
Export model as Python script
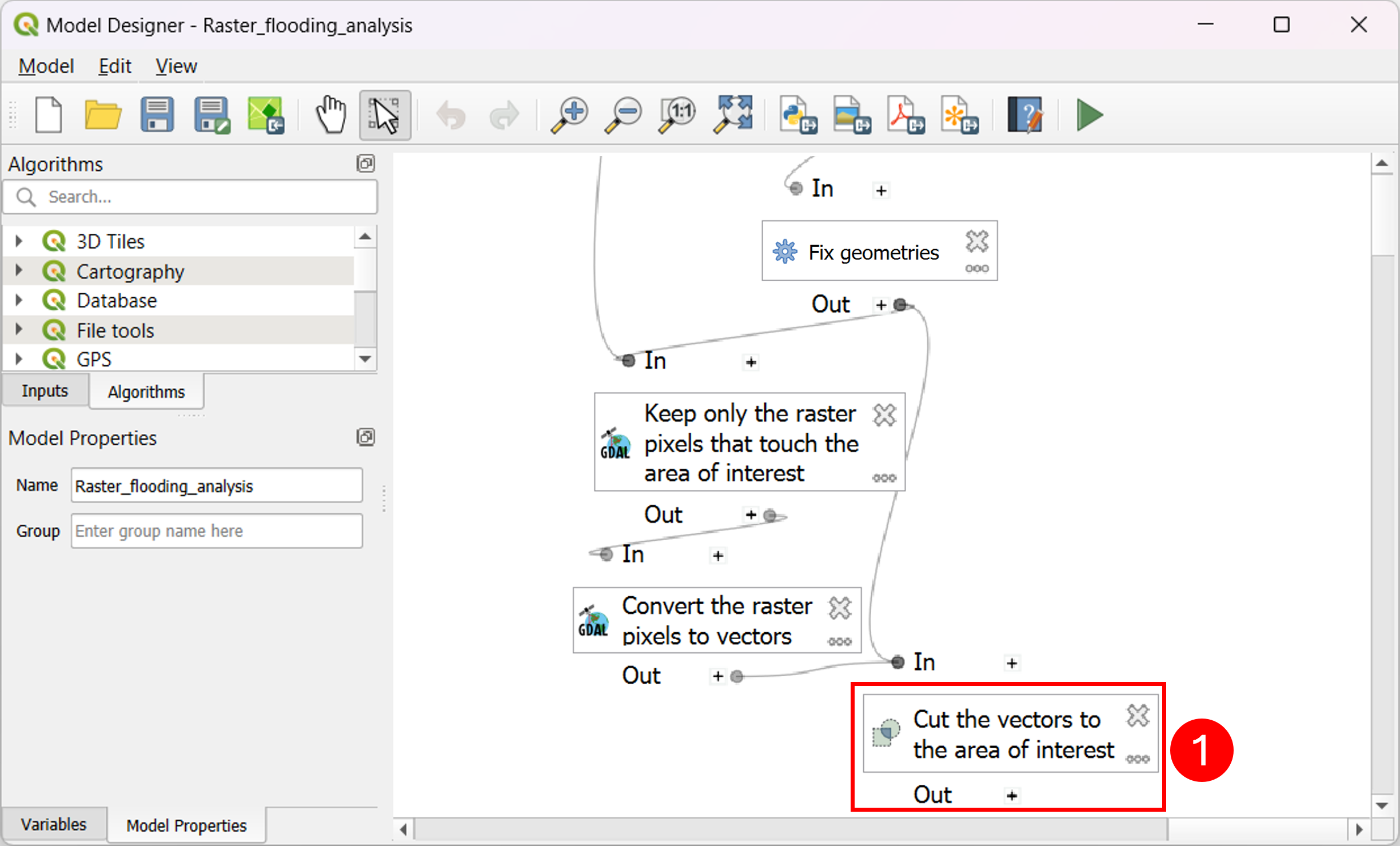[799, 115]
